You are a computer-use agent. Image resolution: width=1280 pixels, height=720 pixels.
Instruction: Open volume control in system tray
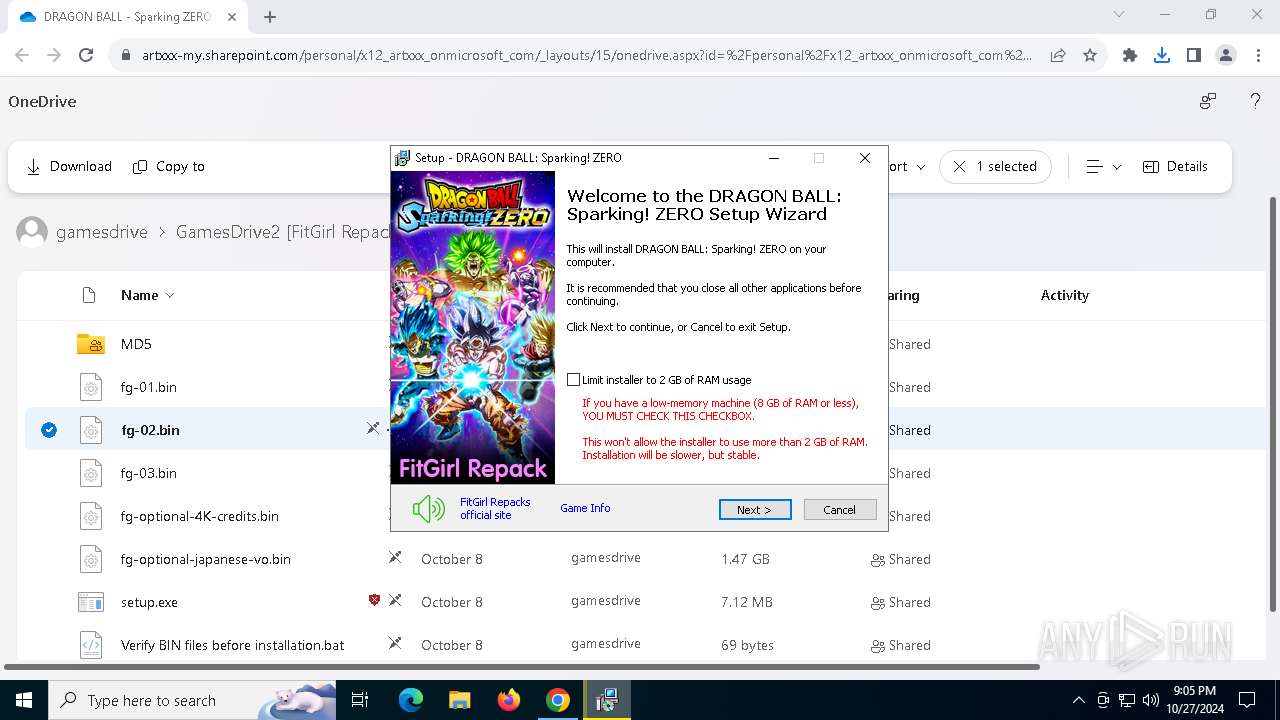[1151, 700]
